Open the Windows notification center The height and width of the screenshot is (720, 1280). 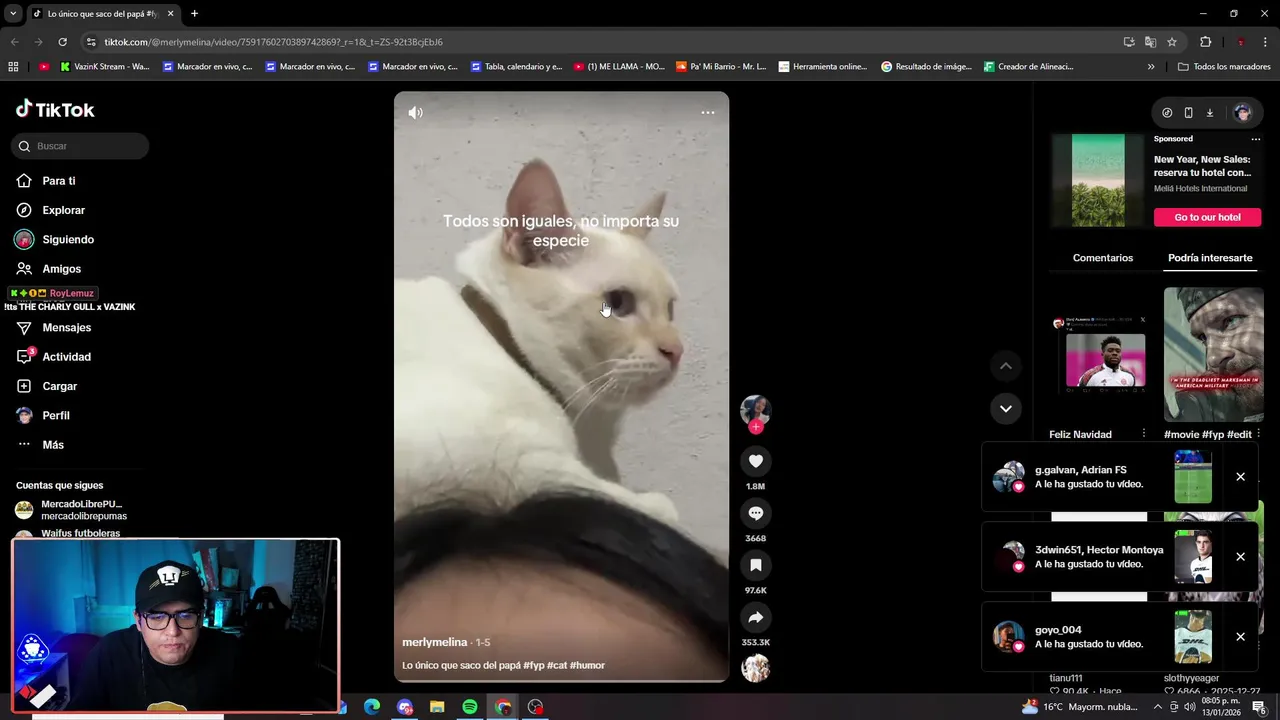click(x=1259, y=707)
